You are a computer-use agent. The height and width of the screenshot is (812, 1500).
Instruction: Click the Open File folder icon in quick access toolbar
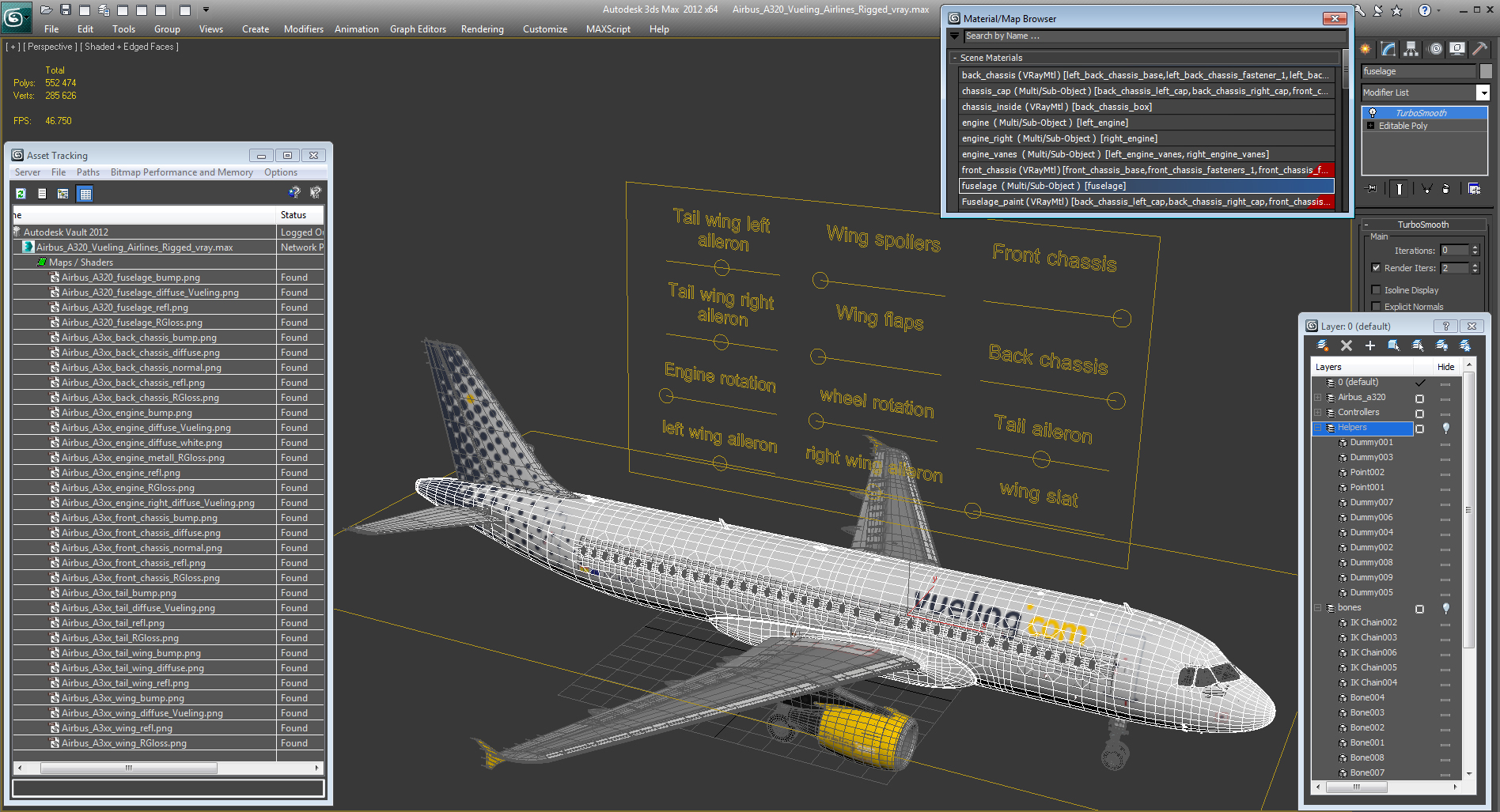(x=47, y=9)
